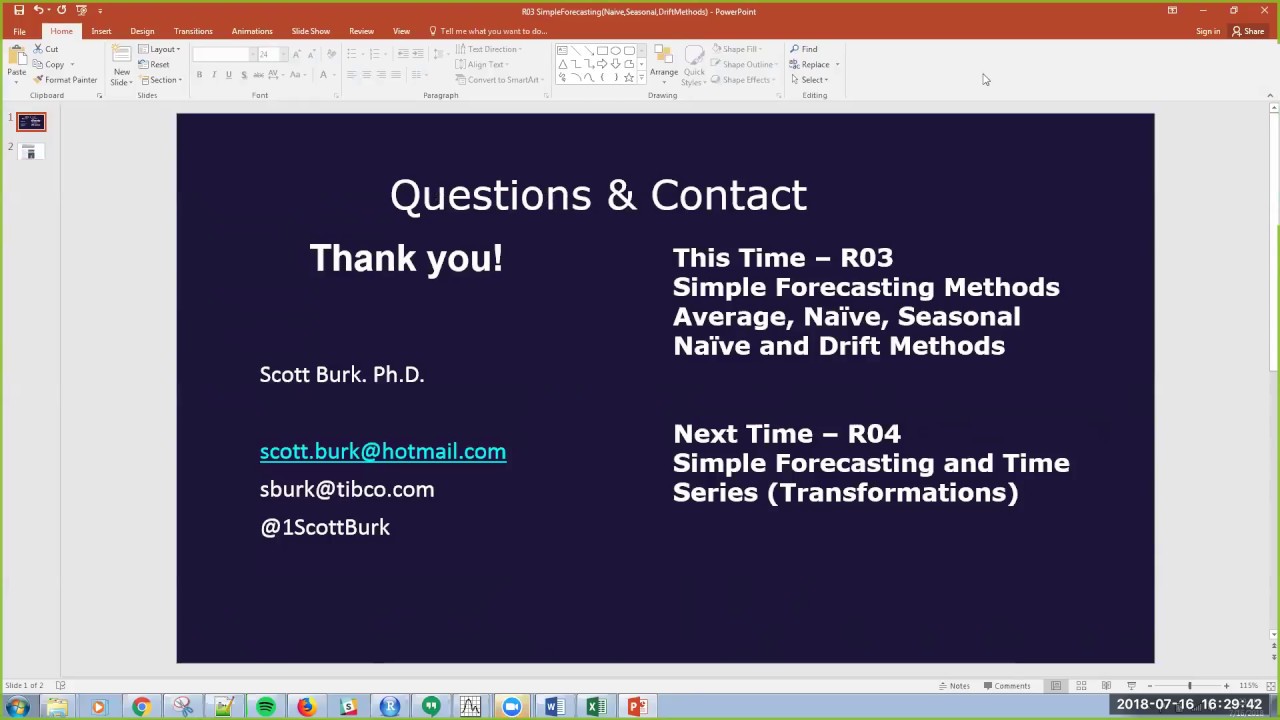Switch to the Slide Show tab
This screenshot has width=1280, height=720.
(x=311, y=31)
